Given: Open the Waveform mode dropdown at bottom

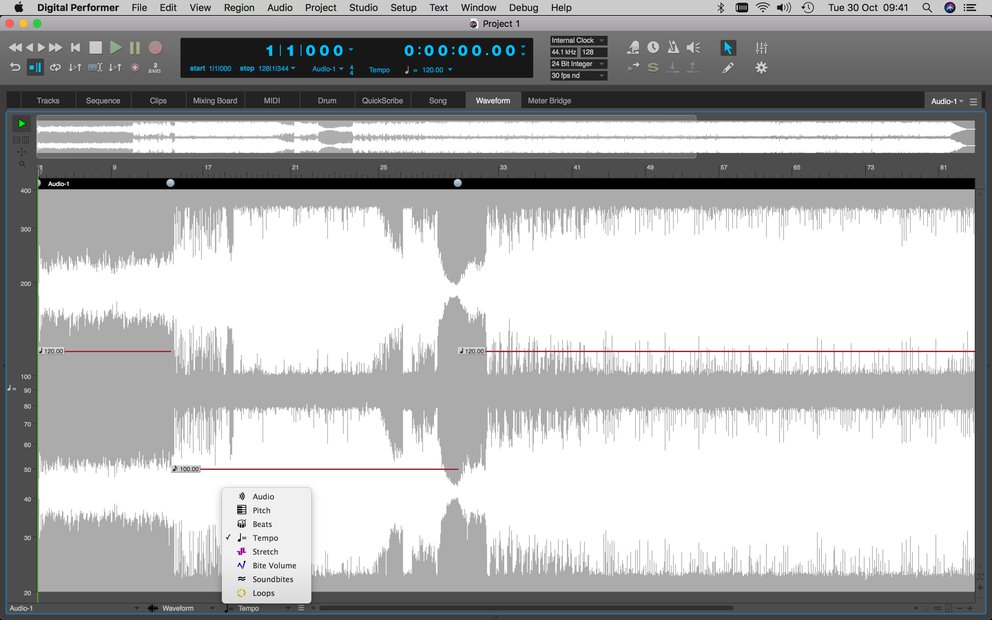Looking at the screenshot, I should [x=181, y=608].
